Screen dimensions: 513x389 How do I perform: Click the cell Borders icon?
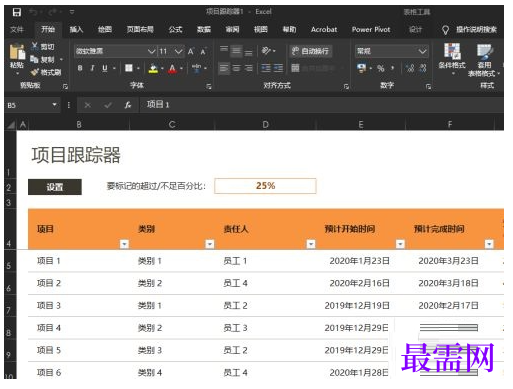129,68
